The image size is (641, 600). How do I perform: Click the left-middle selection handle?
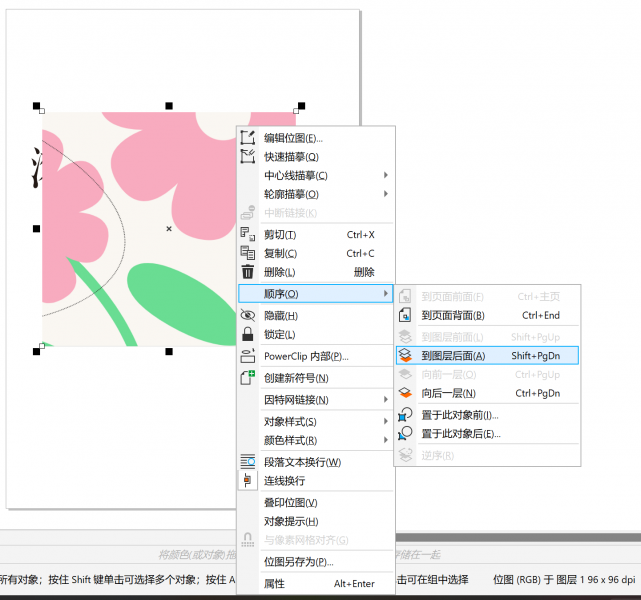[36, 228]
